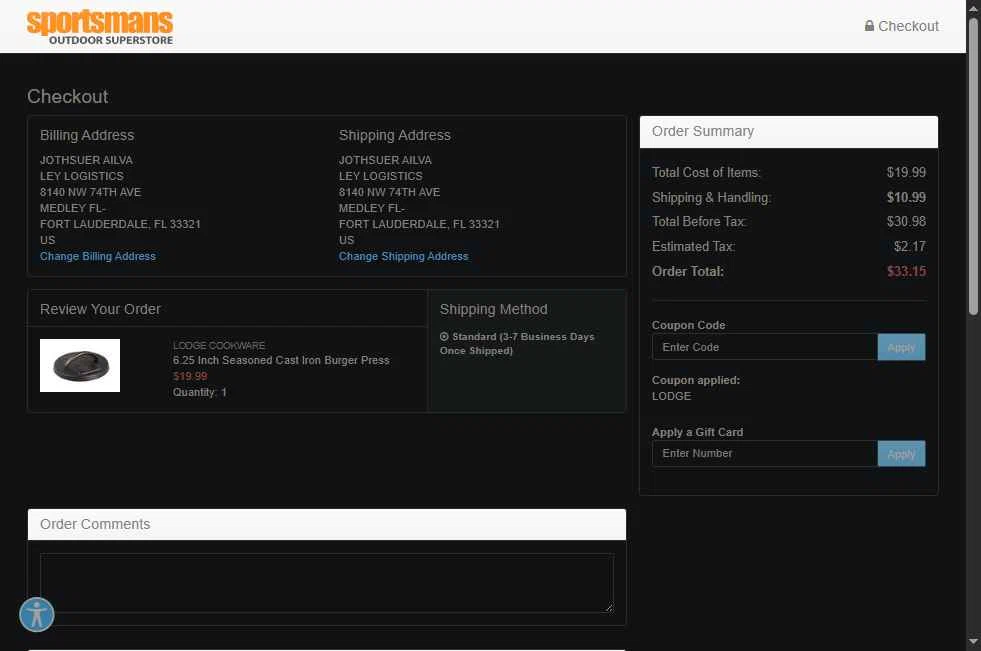The width and height of the screenshot is (981, 651).
Task: Click the gift card Enter Number field
Action: pos(765,453)
